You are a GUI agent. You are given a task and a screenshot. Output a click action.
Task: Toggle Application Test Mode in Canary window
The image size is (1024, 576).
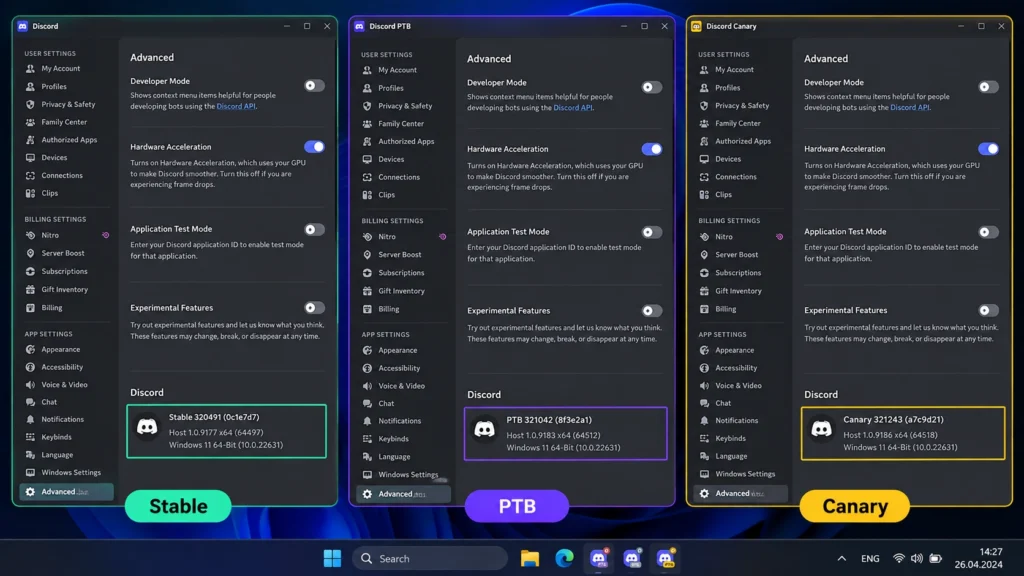pyautogui.click(x=988, y=232)
